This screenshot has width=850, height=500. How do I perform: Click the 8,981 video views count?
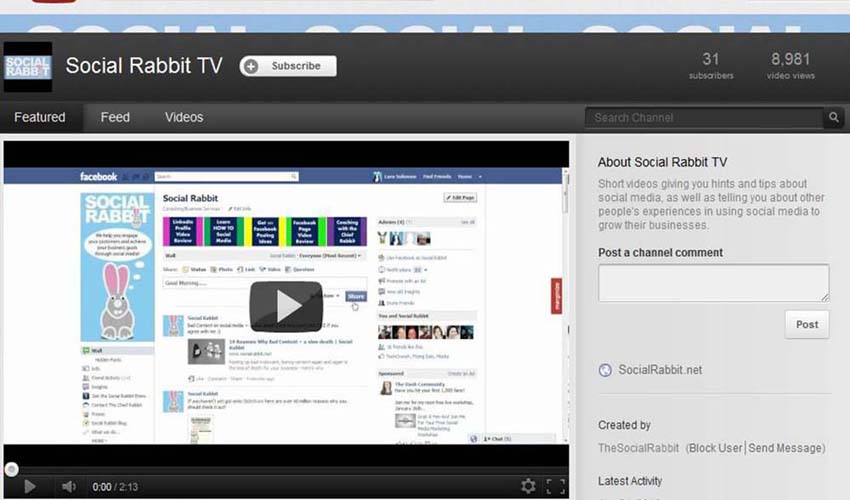790,66
